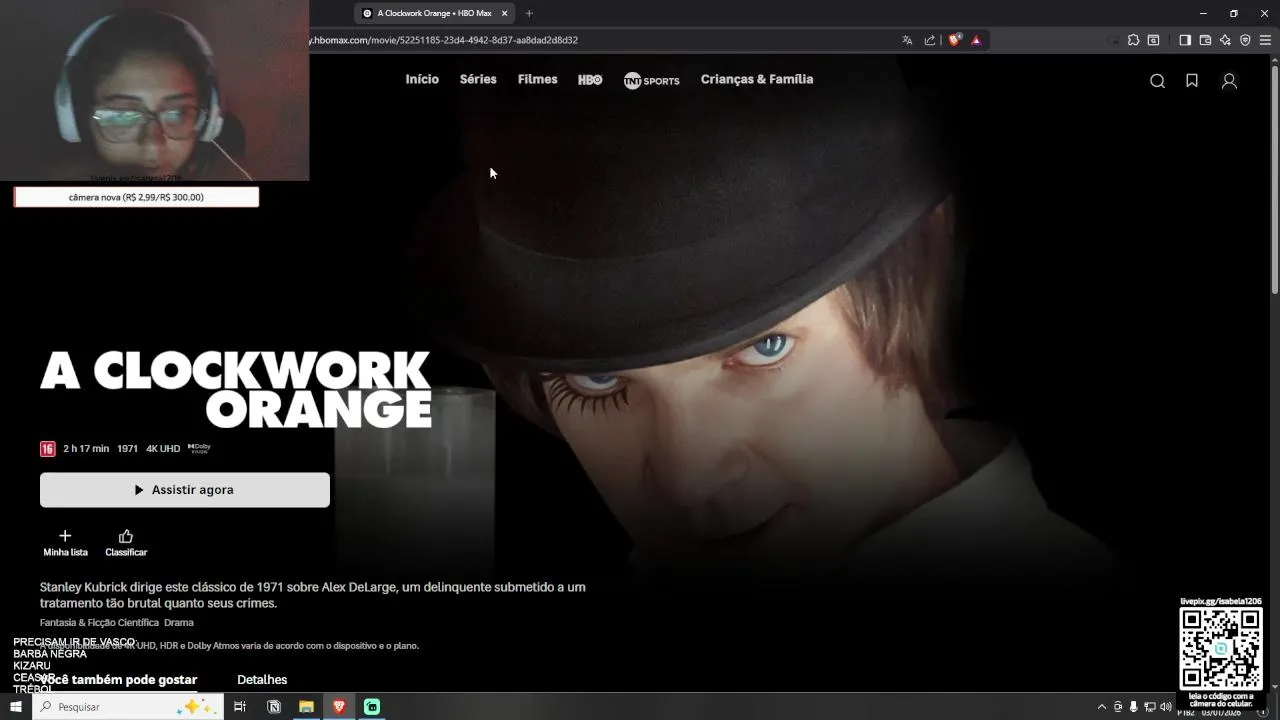Click the network tray icon
Viewport: 1280px width, 720px height.
click(x=1150, y=707)
